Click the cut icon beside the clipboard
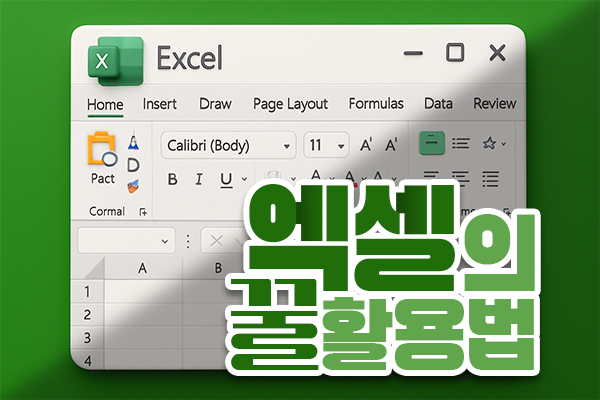600x400 pixels. [133, 142]
